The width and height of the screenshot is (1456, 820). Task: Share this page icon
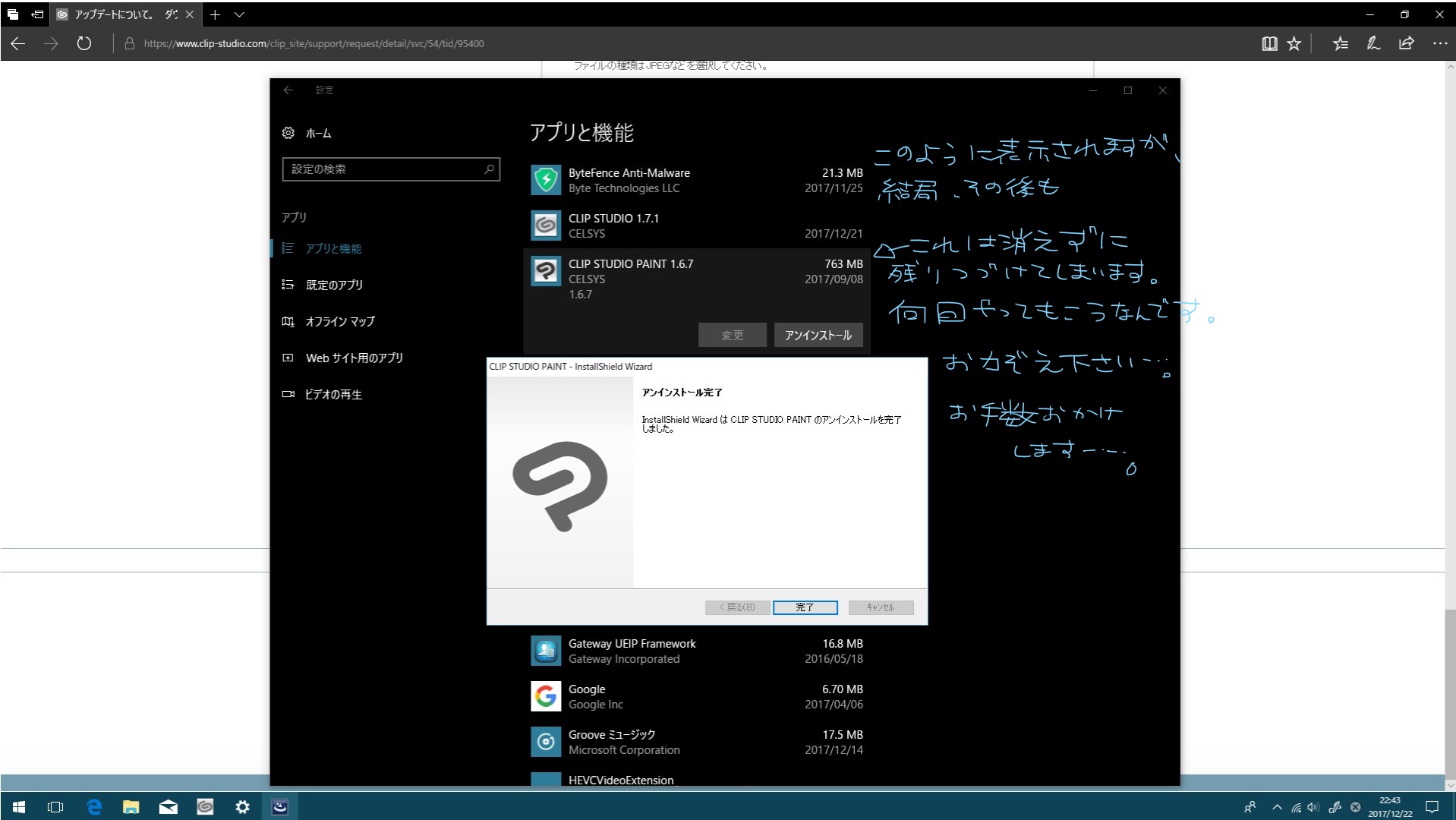coord(1407,43)
